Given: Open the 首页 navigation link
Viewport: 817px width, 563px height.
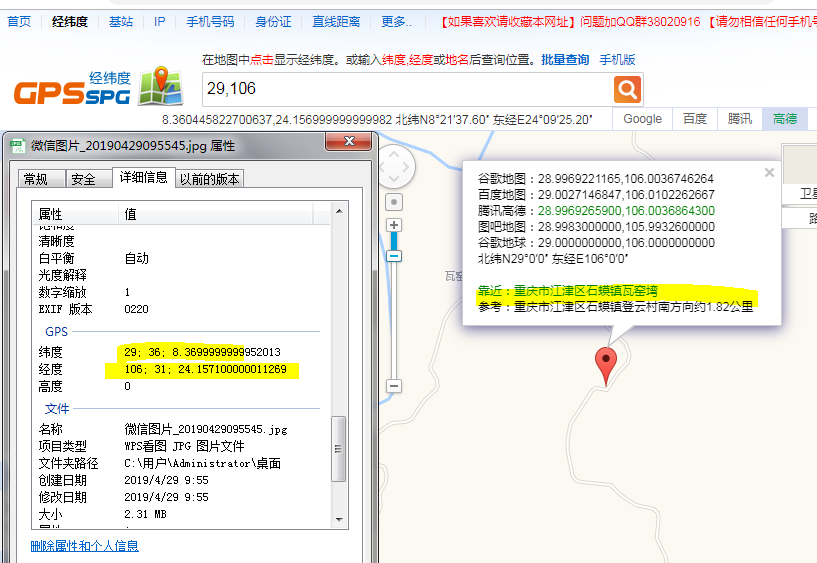Looking at the screenshot, I should [x=19, y=21].
